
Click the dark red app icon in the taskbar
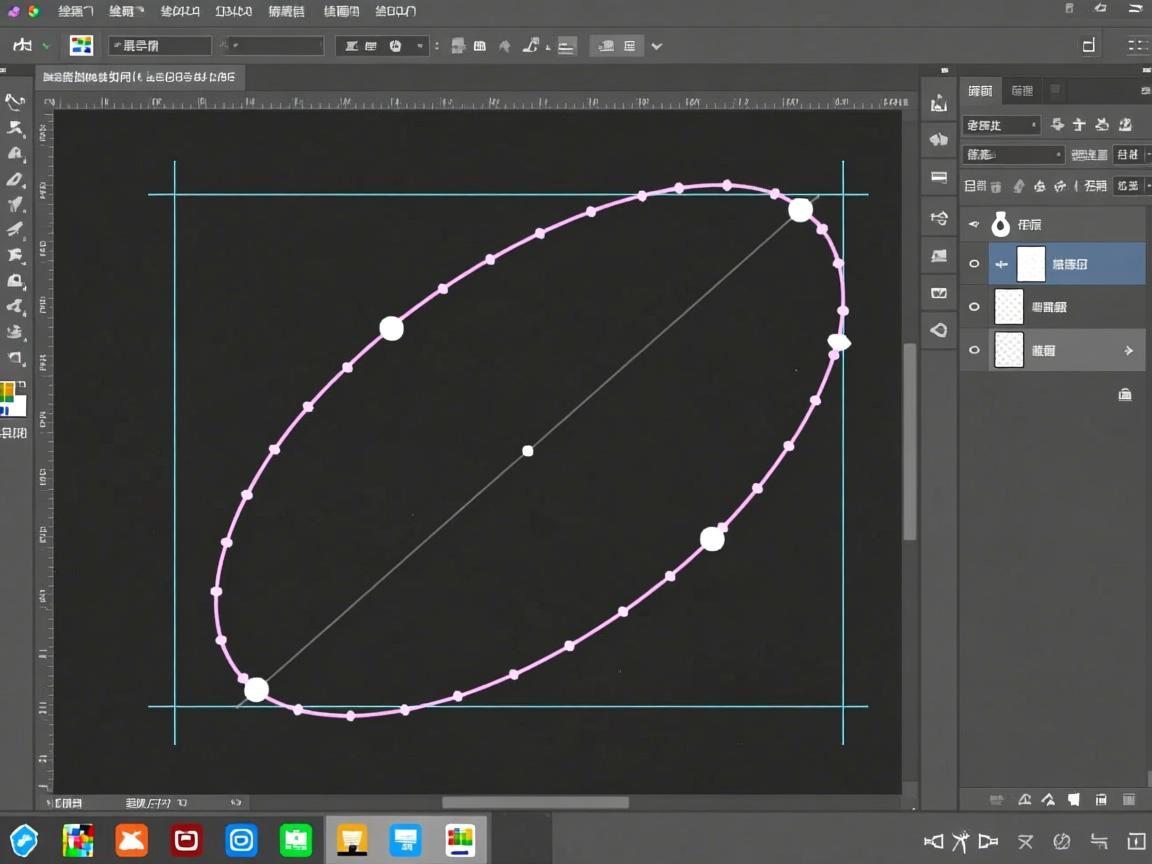(x=186, y=840)
